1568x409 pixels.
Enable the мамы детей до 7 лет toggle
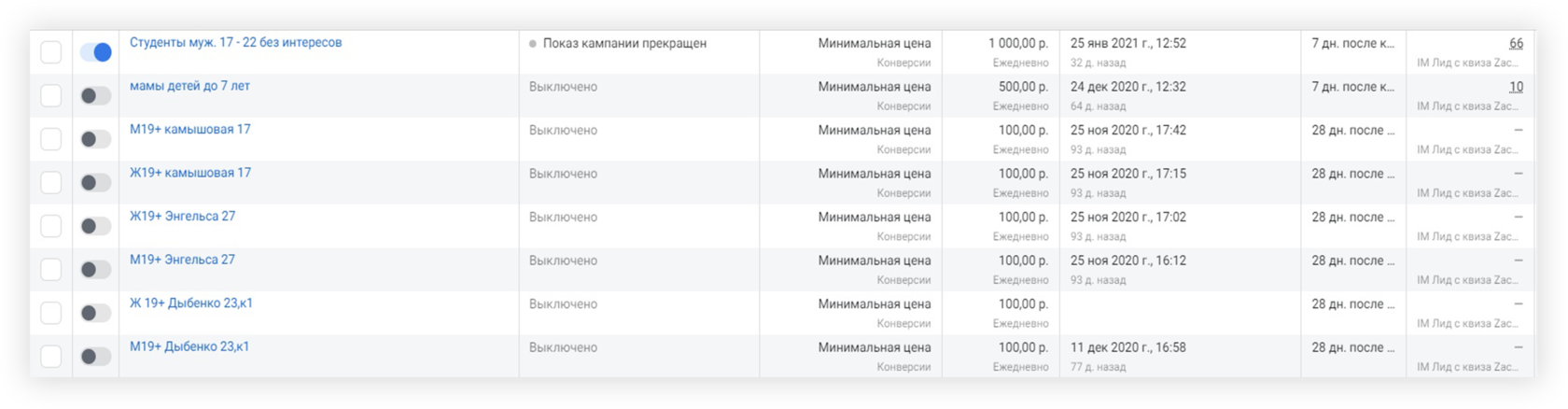point(95,95)
